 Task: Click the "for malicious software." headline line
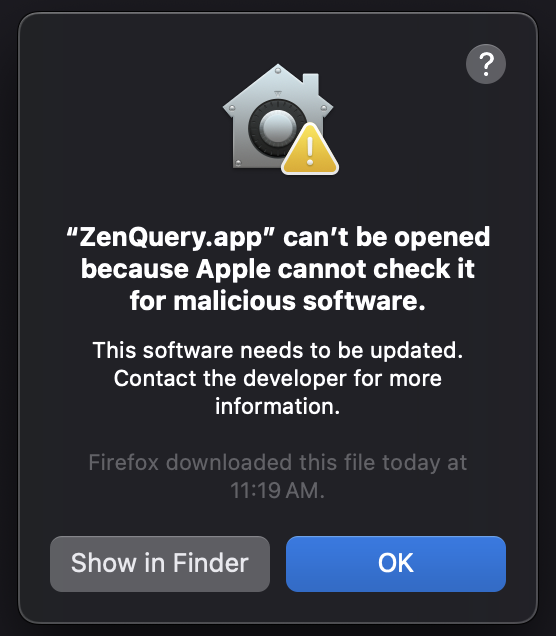(x=278, y=301)
